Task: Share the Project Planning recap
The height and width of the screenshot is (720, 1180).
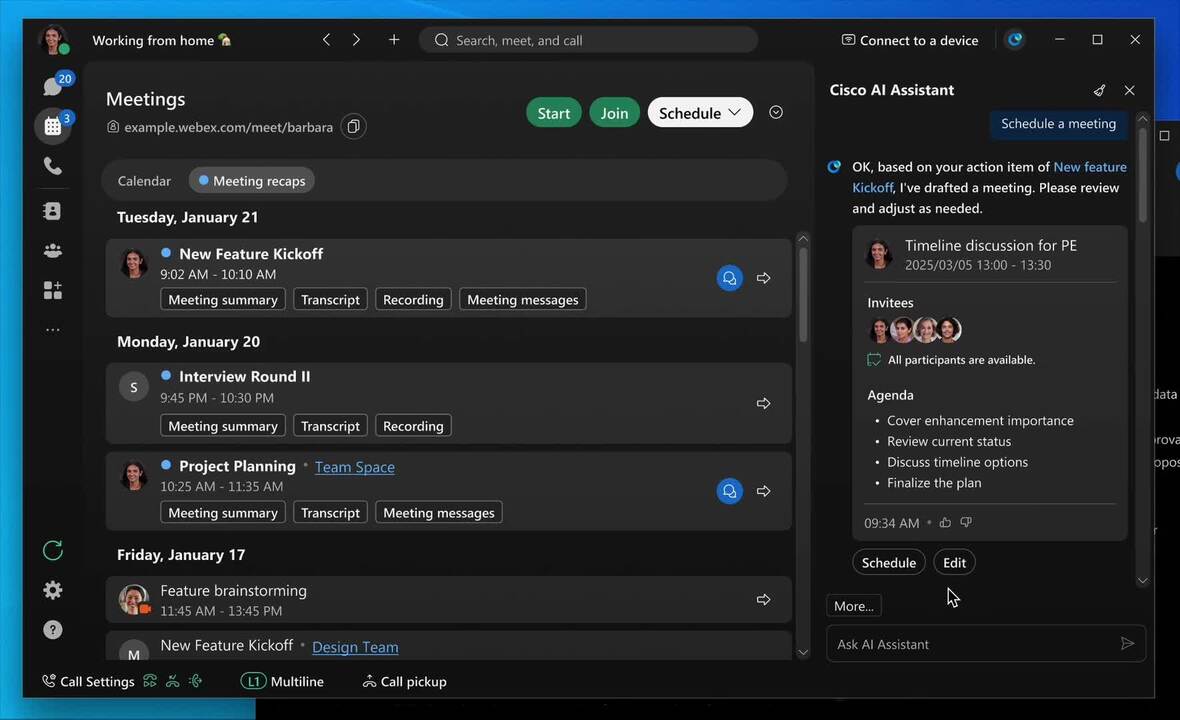Action: 763,491
